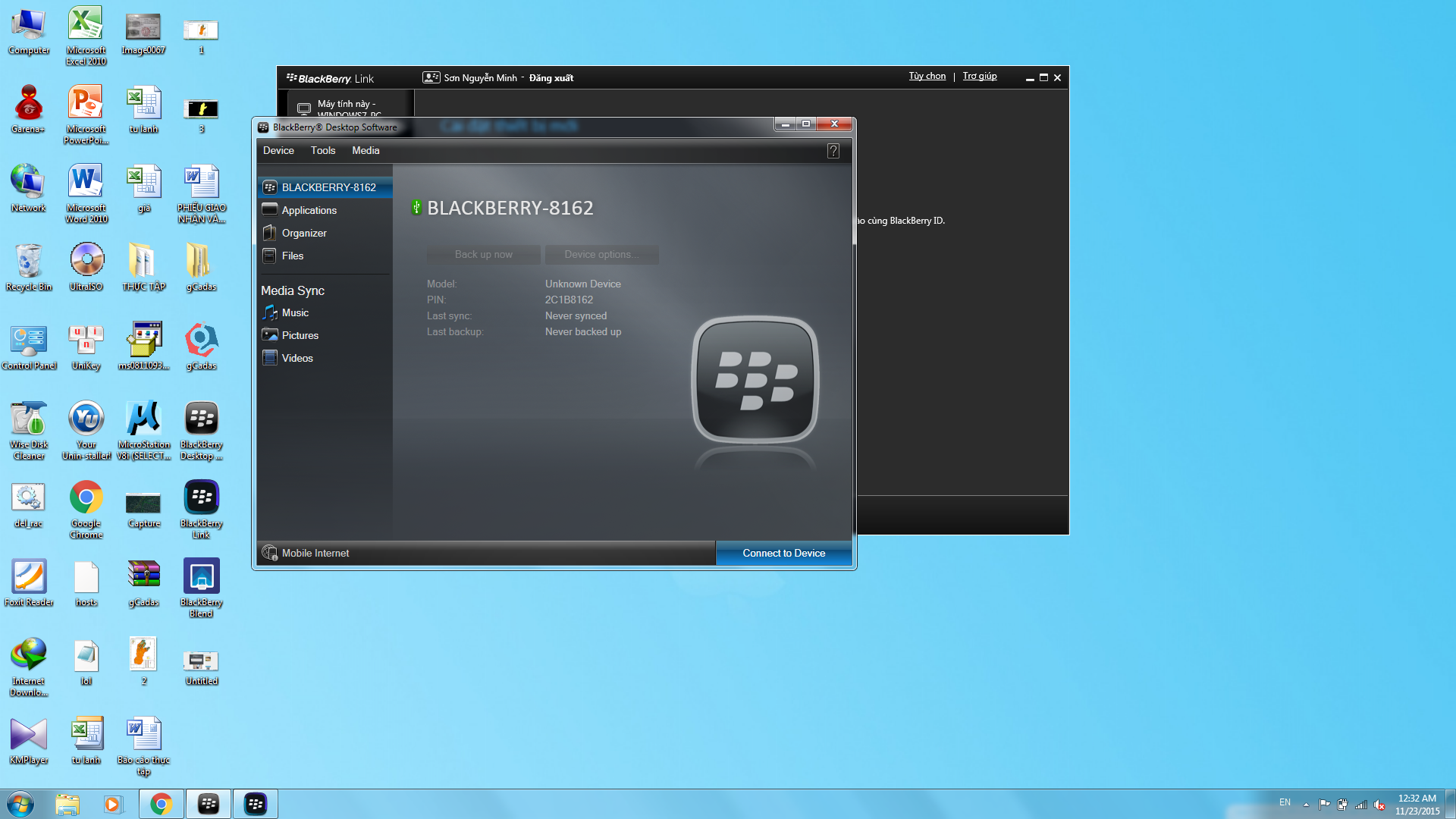Open Internet Download Manager desktop icon

[29, 667]
